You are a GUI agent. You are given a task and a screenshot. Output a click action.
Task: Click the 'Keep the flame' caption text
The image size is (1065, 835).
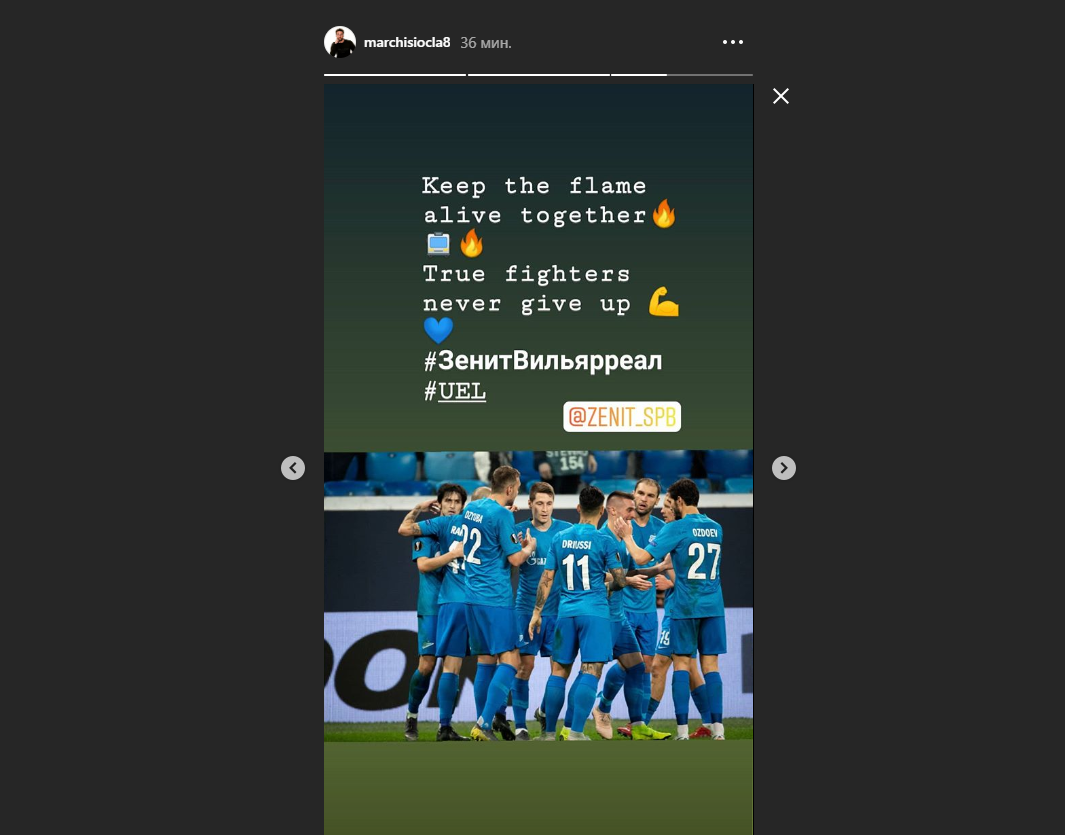534,185
